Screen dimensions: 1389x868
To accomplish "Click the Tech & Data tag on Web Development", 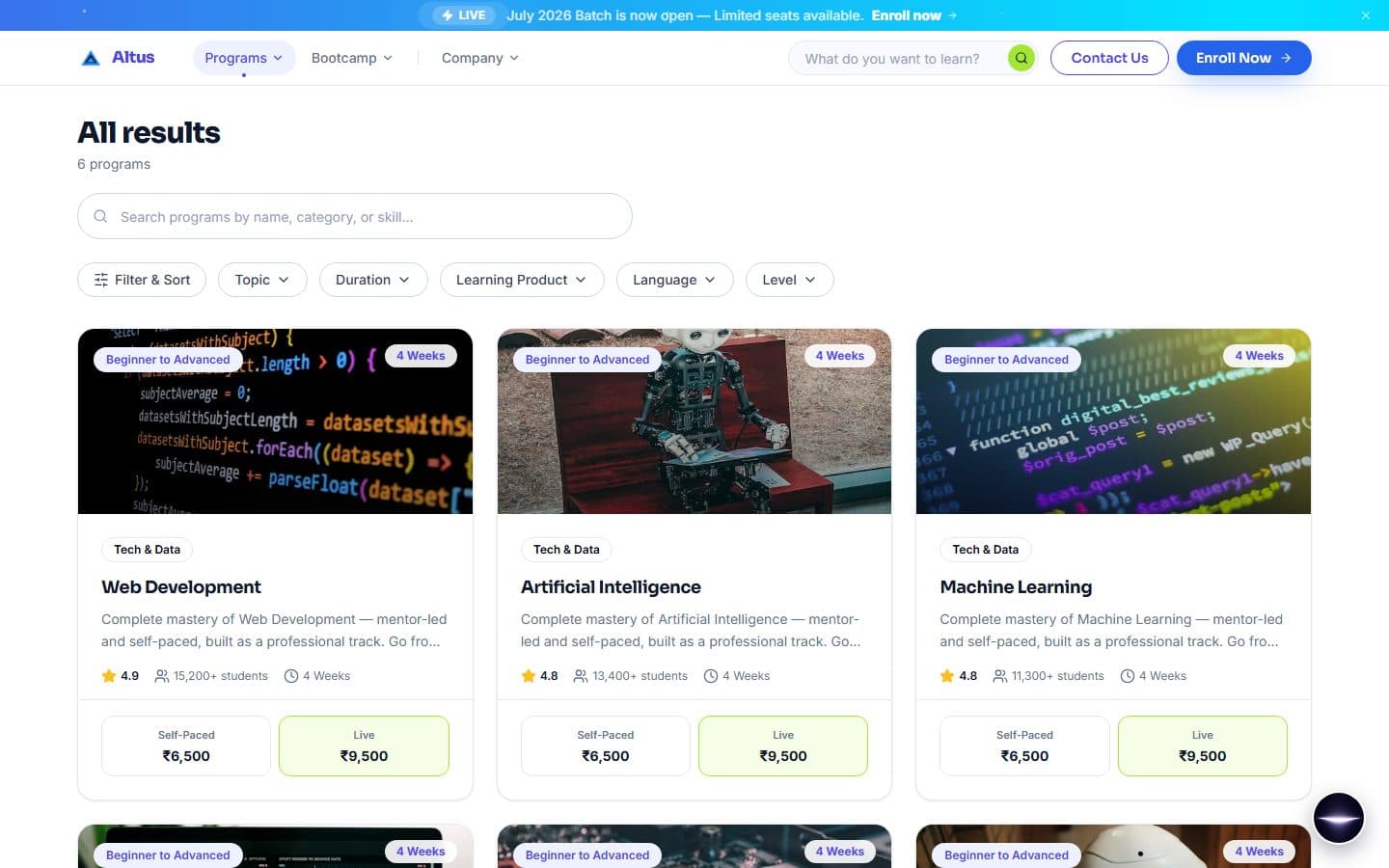I will 147,550.
